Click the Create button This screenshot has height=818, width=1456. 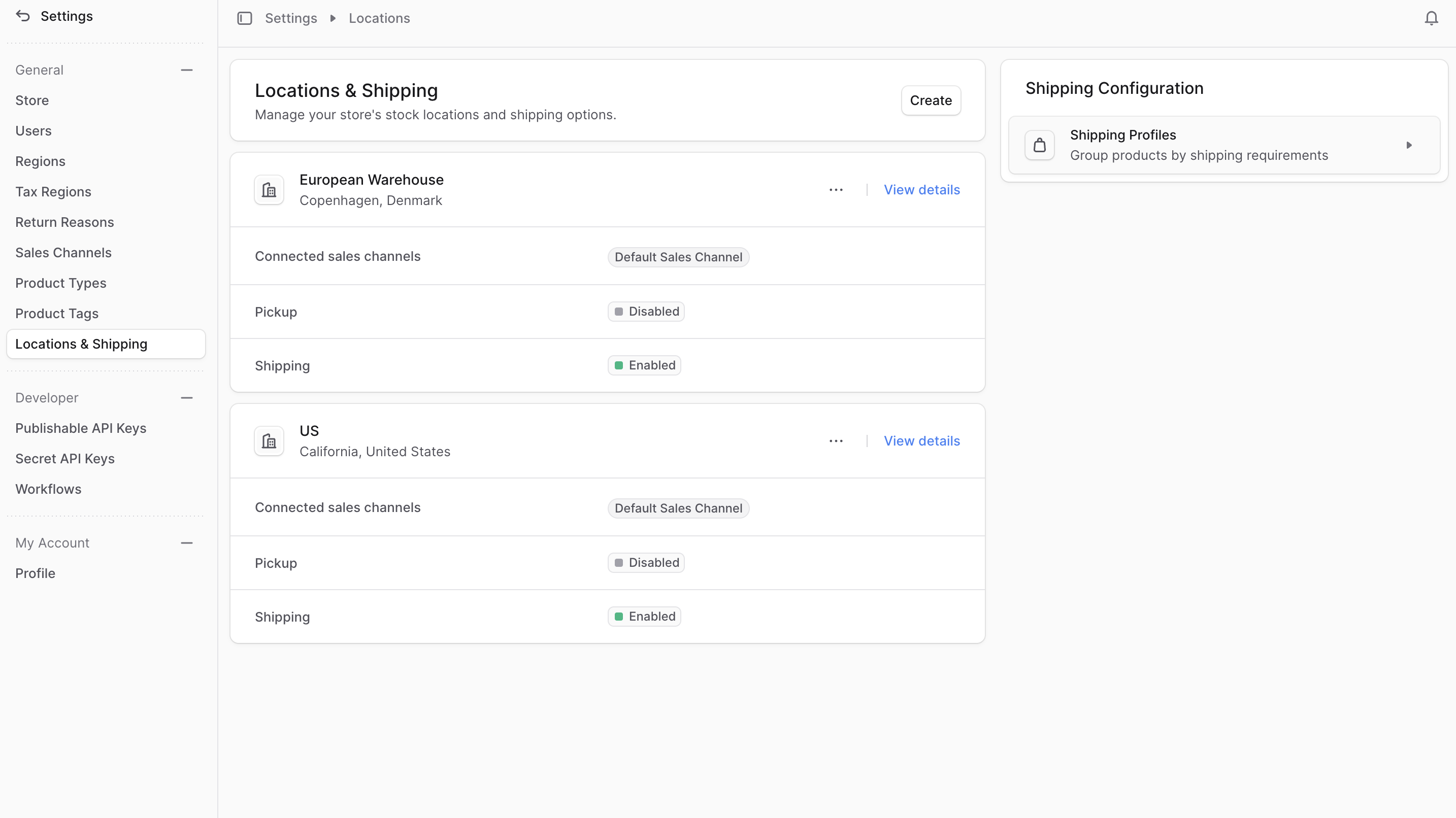click(931, 100)
